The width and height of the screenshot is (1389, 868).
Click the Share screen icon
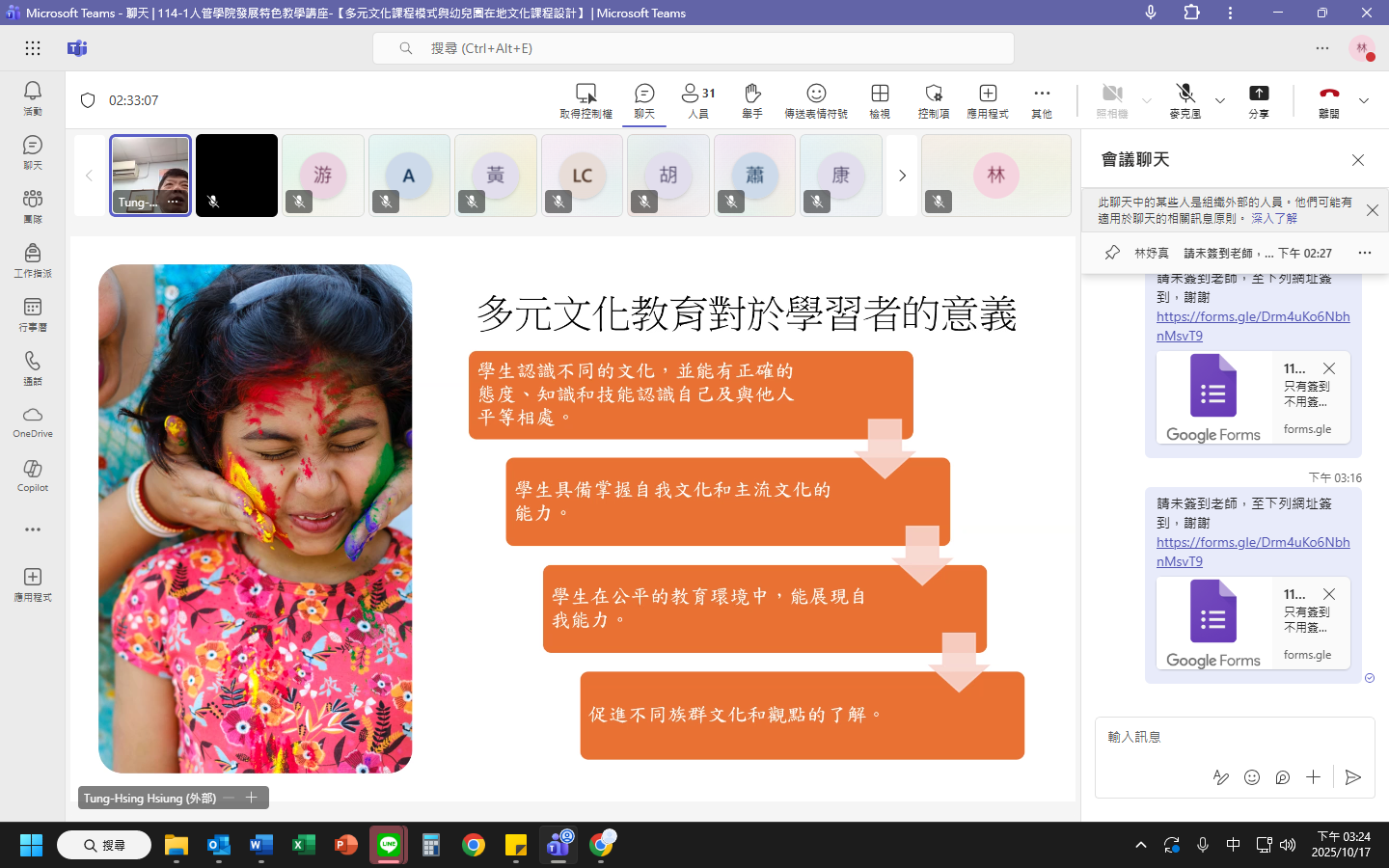(x=1259, y=99)
